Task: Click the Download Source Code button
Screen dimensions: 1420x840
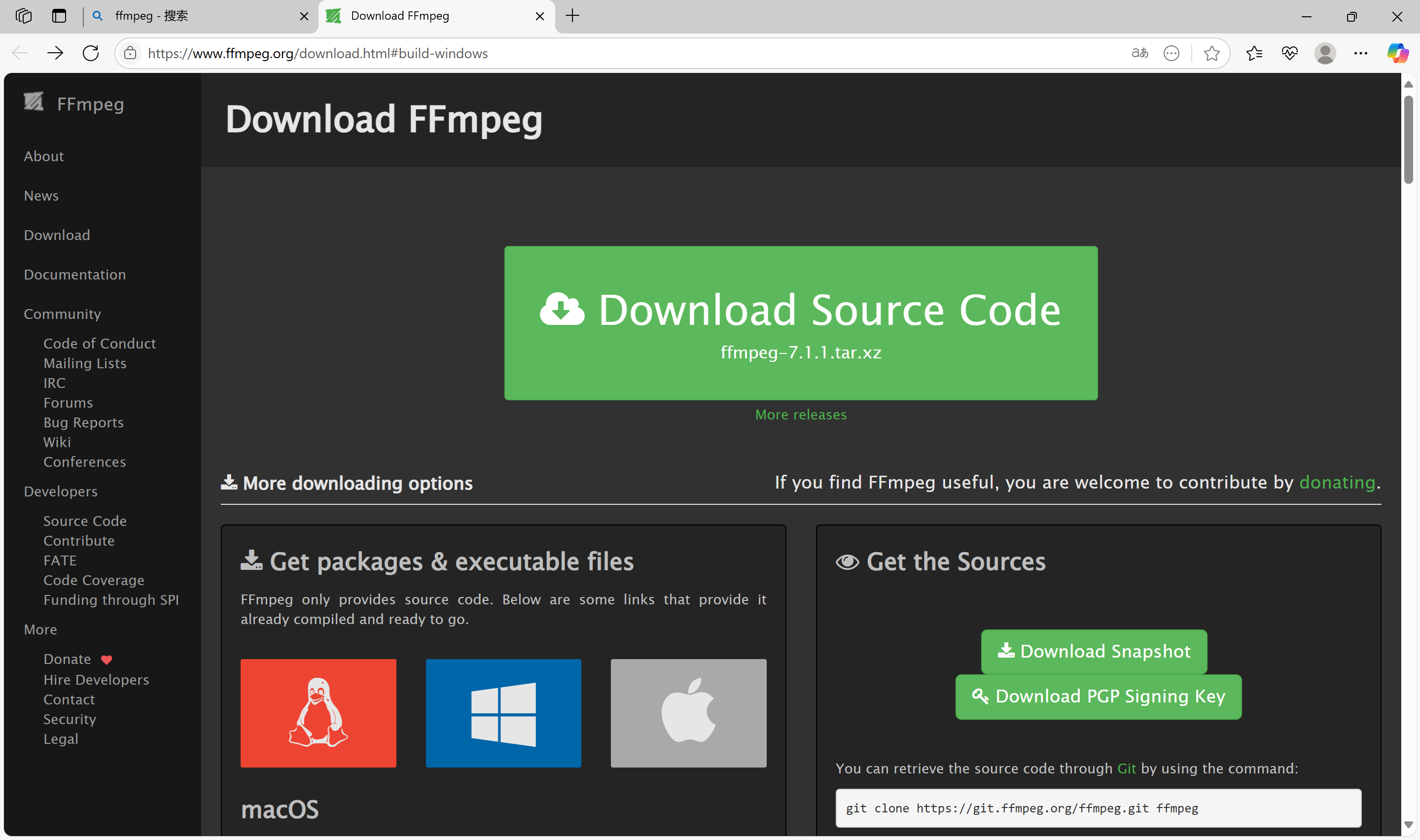Action: pos(800,323)
